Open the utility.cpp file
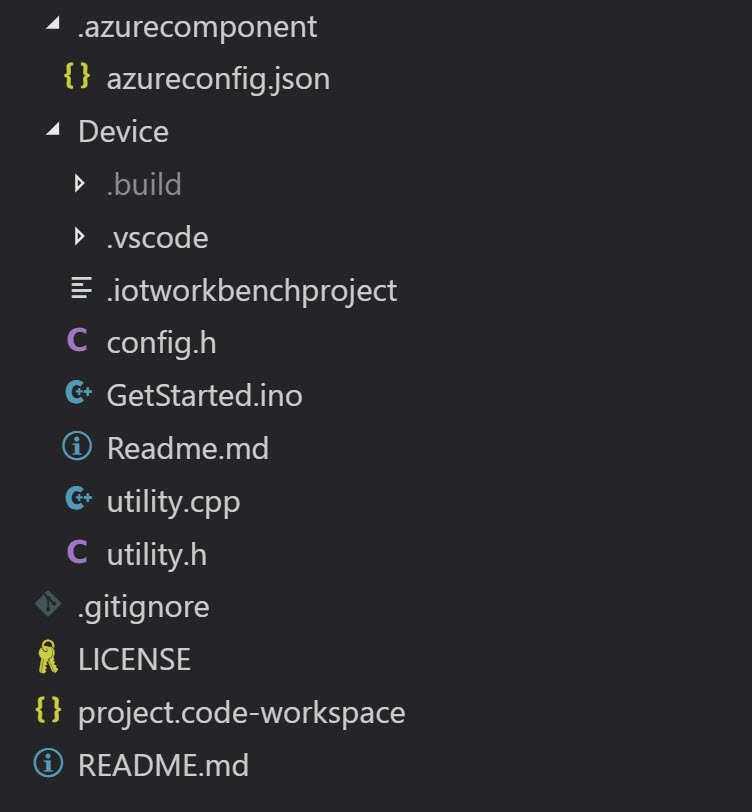The height and width of the screenshot is (812, 752). pyautogui.click(x=173, y=502)
